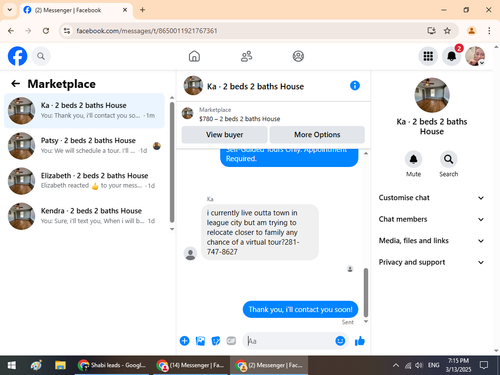Click View buyer button
The width and height of the screenshot is (500, 375).
point(224,135)
